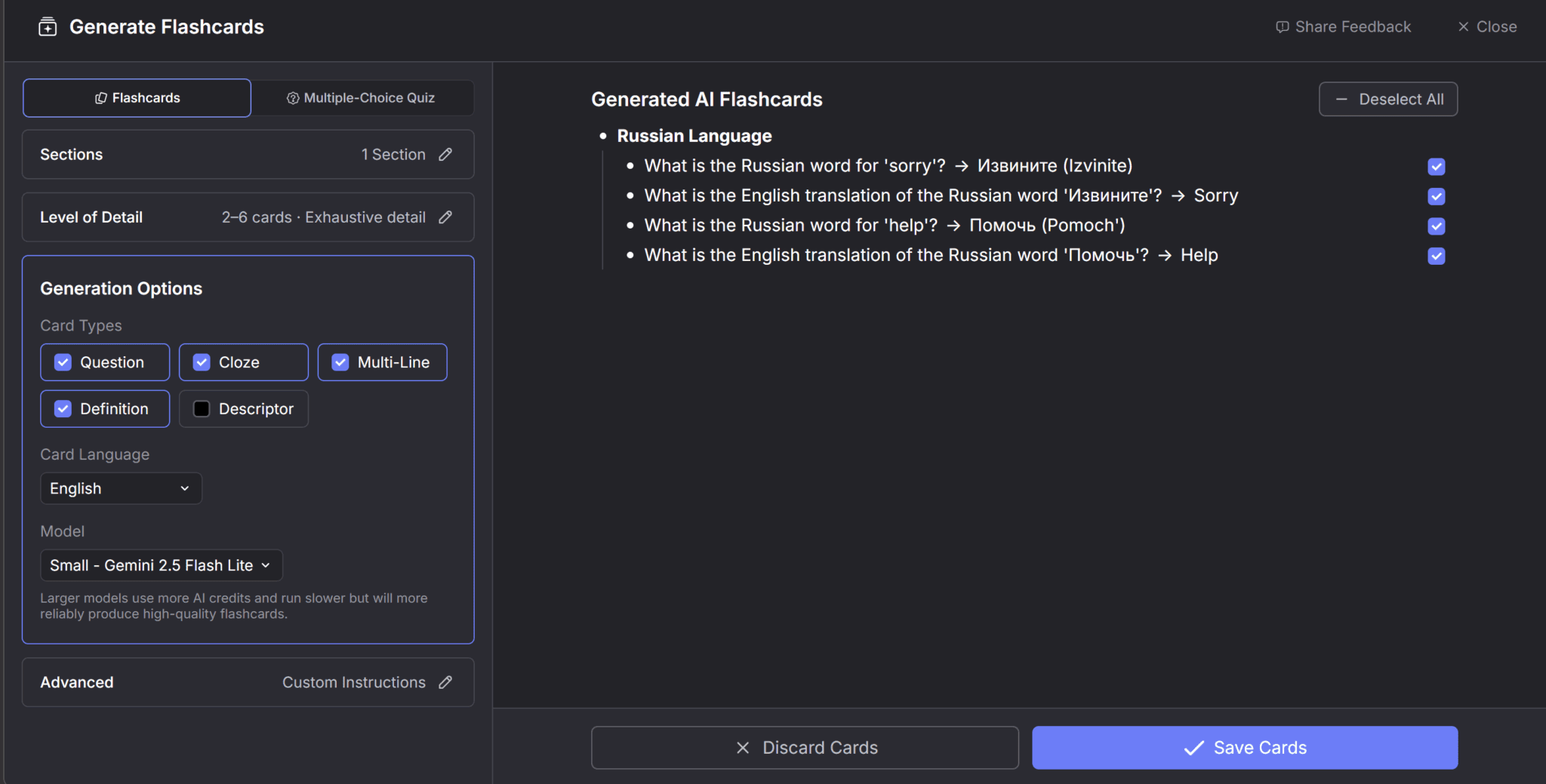1546x784 pixels.
Task: Click the Generate Flashcards header icon
Action: (x=47, y=26)
